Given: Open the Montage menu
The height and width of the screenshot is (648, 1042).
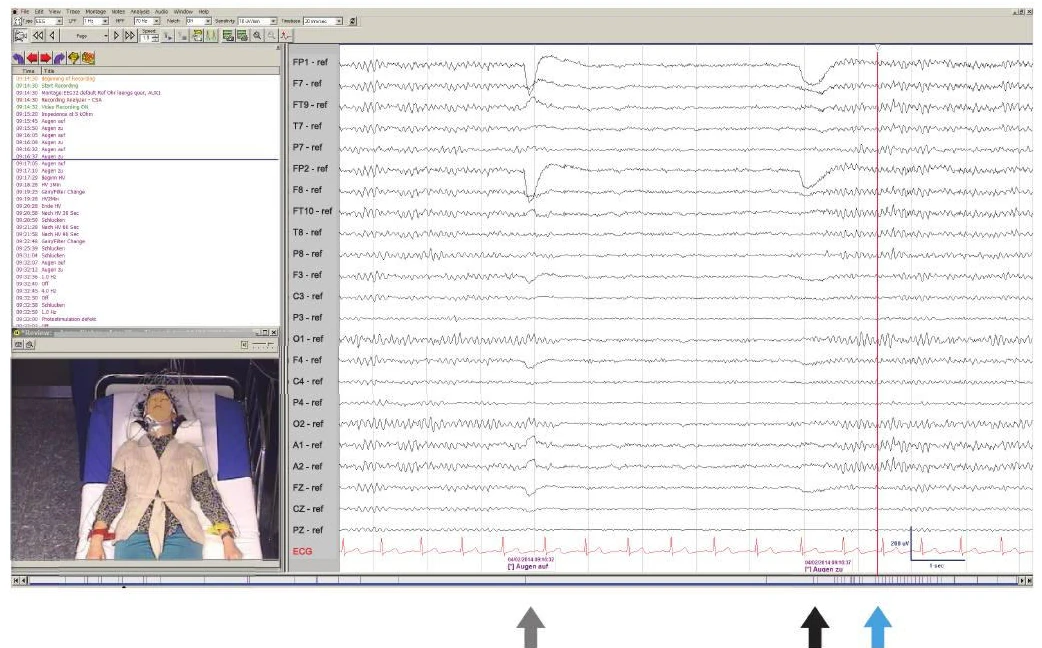Looking at the screenshot, I should [97, 10].
